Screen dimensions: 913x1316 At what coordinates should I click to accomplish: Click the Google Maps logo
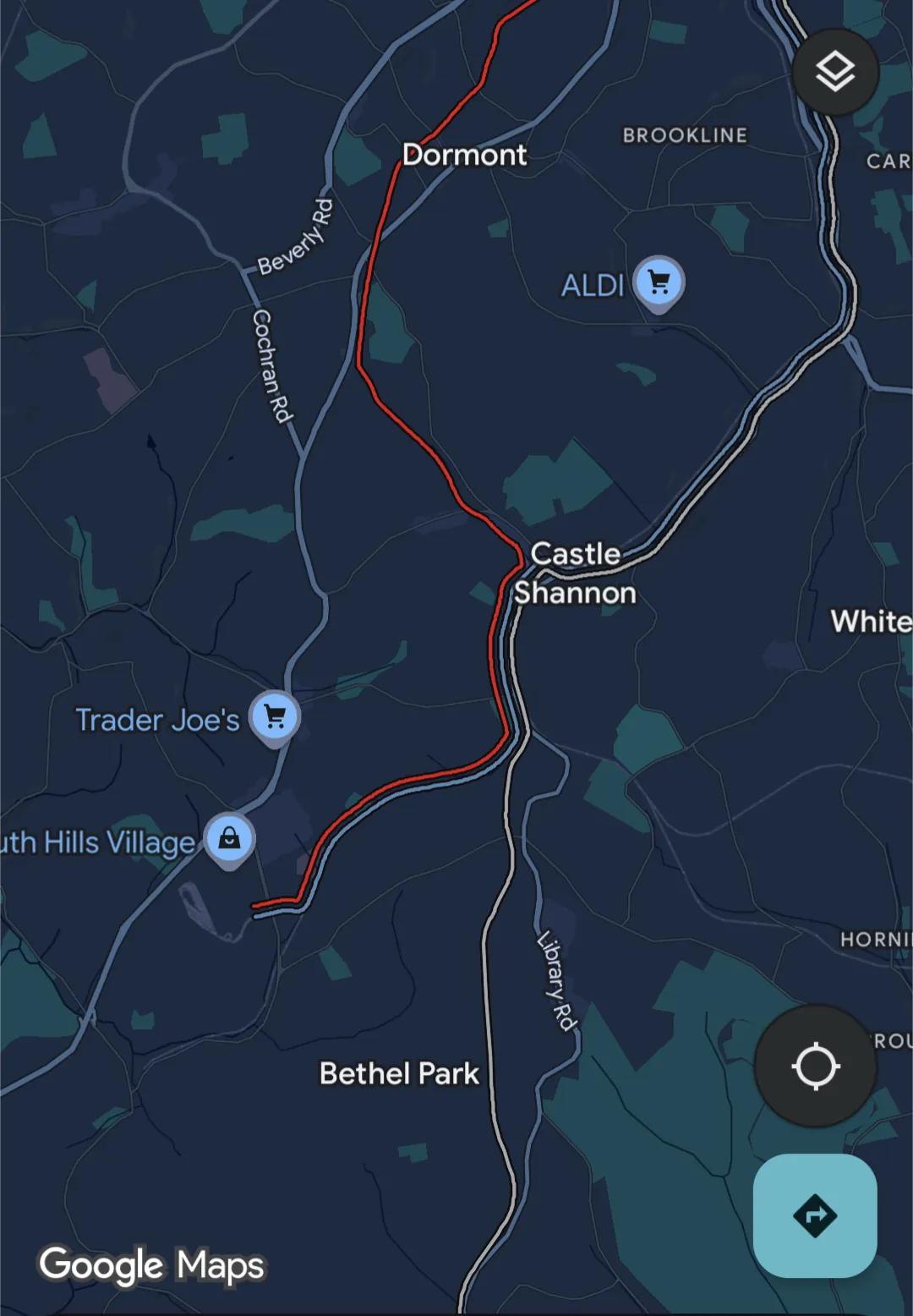click(x=152, y=1266)
